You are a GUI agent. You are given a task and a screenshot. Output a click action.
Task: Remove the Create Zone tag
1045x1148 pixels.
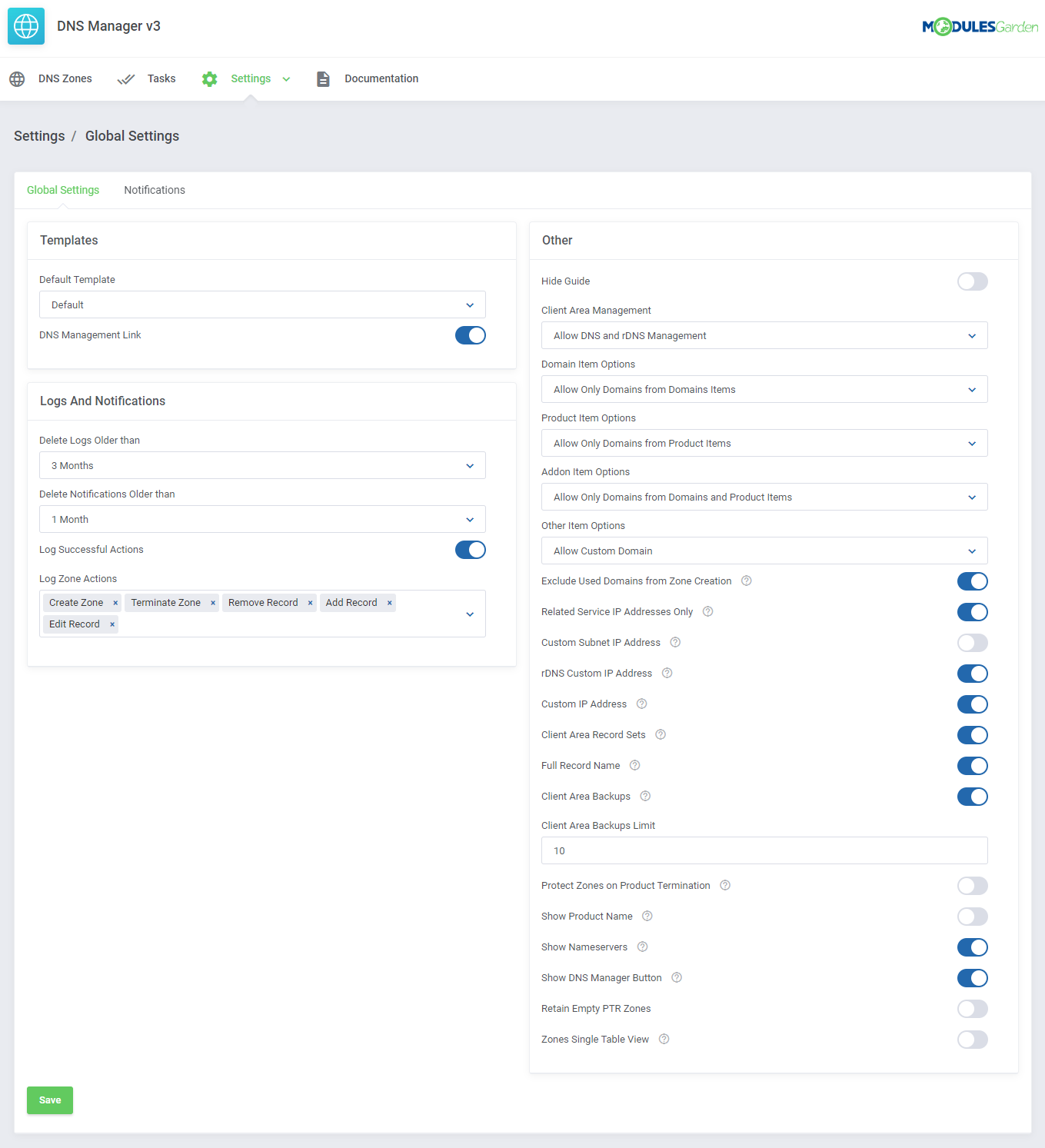click(115, 603)
